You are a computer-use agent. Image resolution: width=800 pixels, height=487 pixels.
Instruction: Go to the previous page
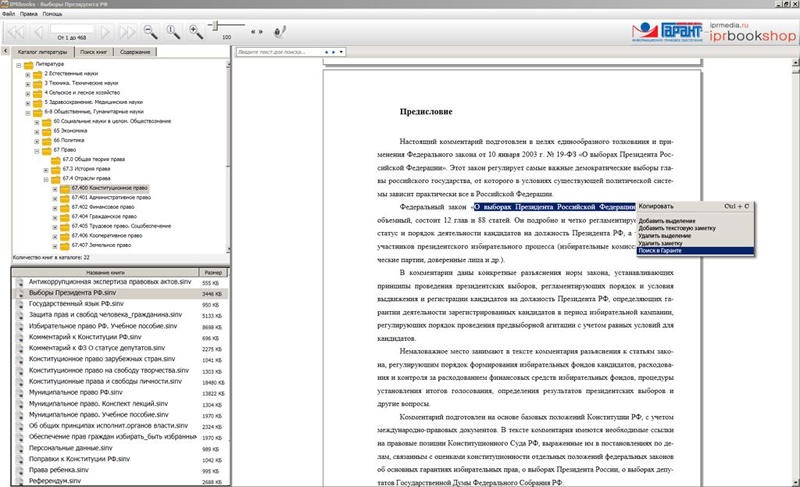pos(38,32)
